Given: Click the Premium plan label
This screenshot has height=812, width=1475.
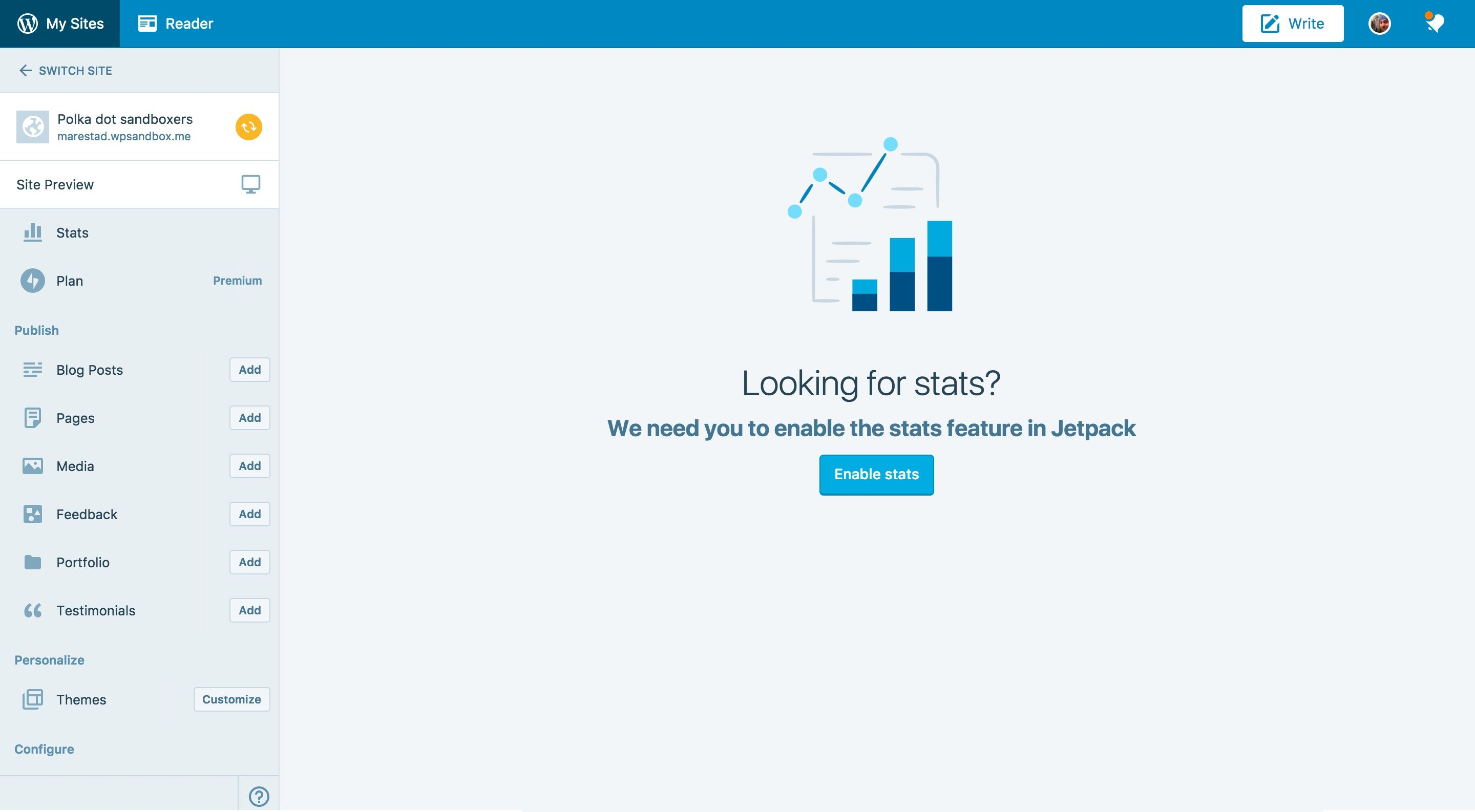Looking at the screenshot, I should coord(237,281).
